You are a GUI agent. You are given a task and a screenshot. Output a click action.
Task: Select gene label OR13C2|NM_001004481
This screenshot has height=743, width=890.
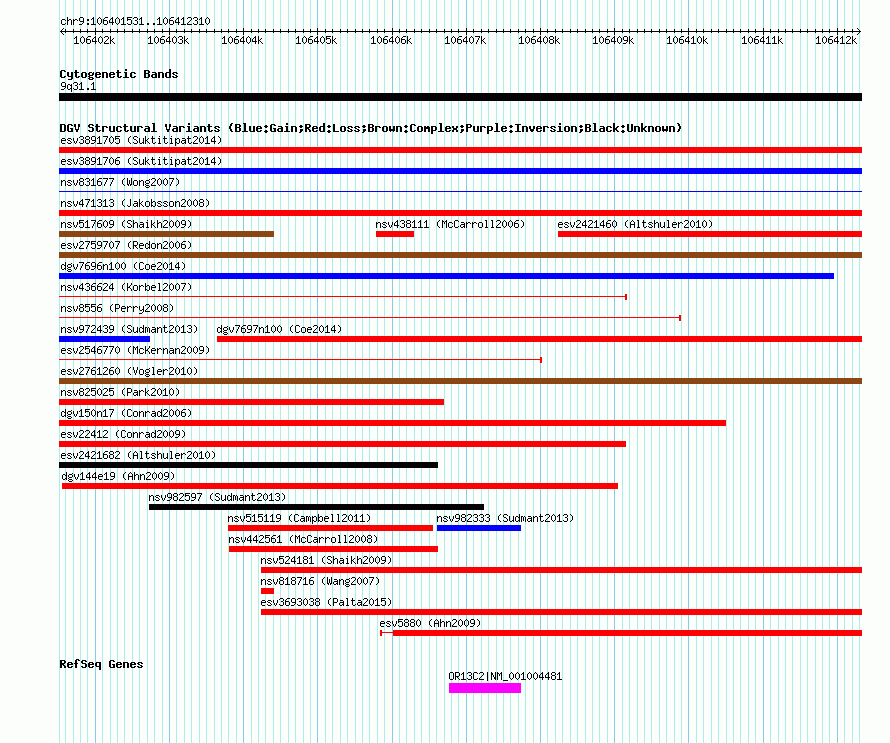coord(505,677)
